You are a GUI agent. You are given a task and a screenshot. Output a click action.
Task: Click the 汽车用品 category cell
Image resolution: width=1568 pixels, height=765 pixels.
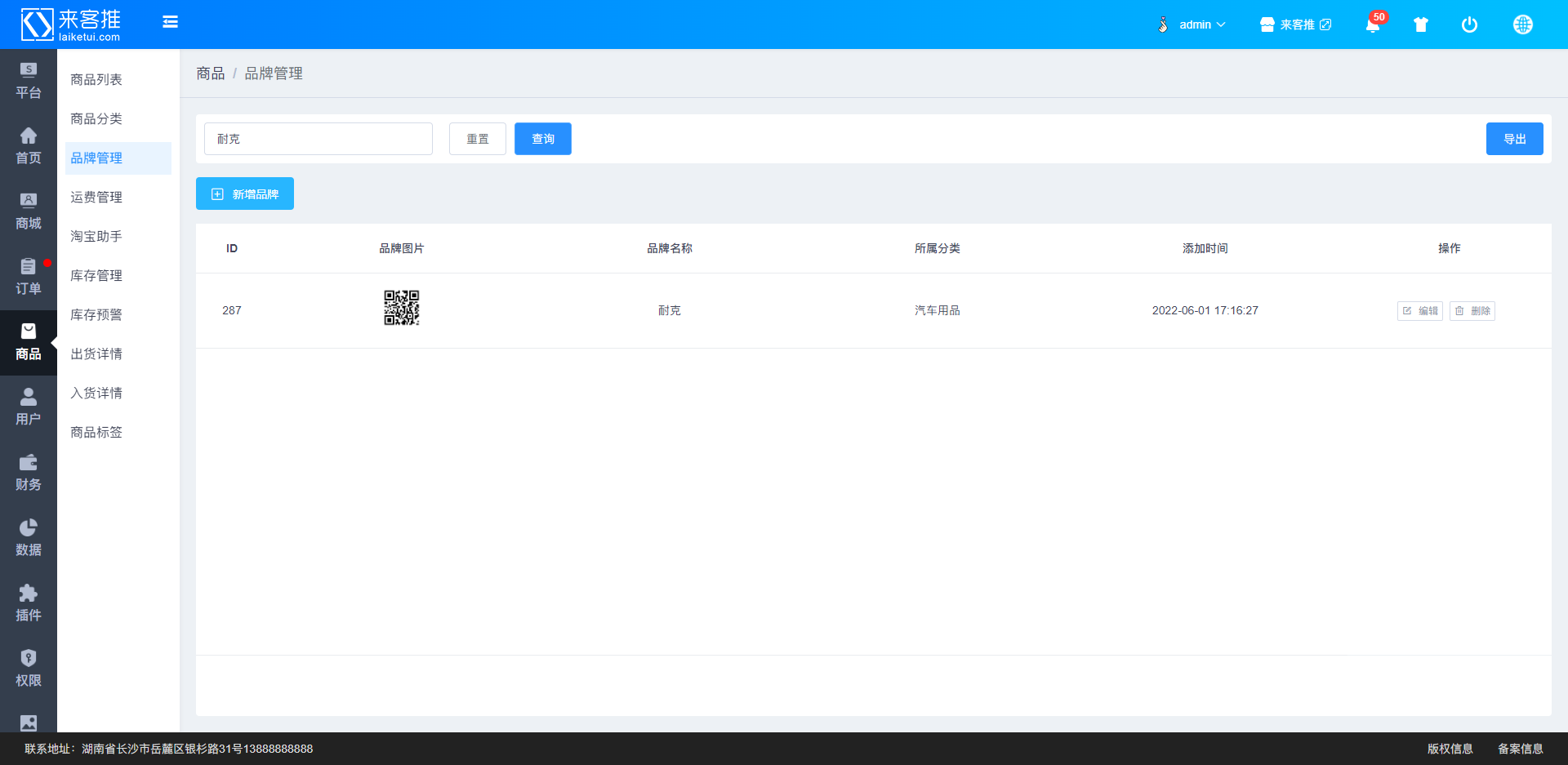point(938,310)
